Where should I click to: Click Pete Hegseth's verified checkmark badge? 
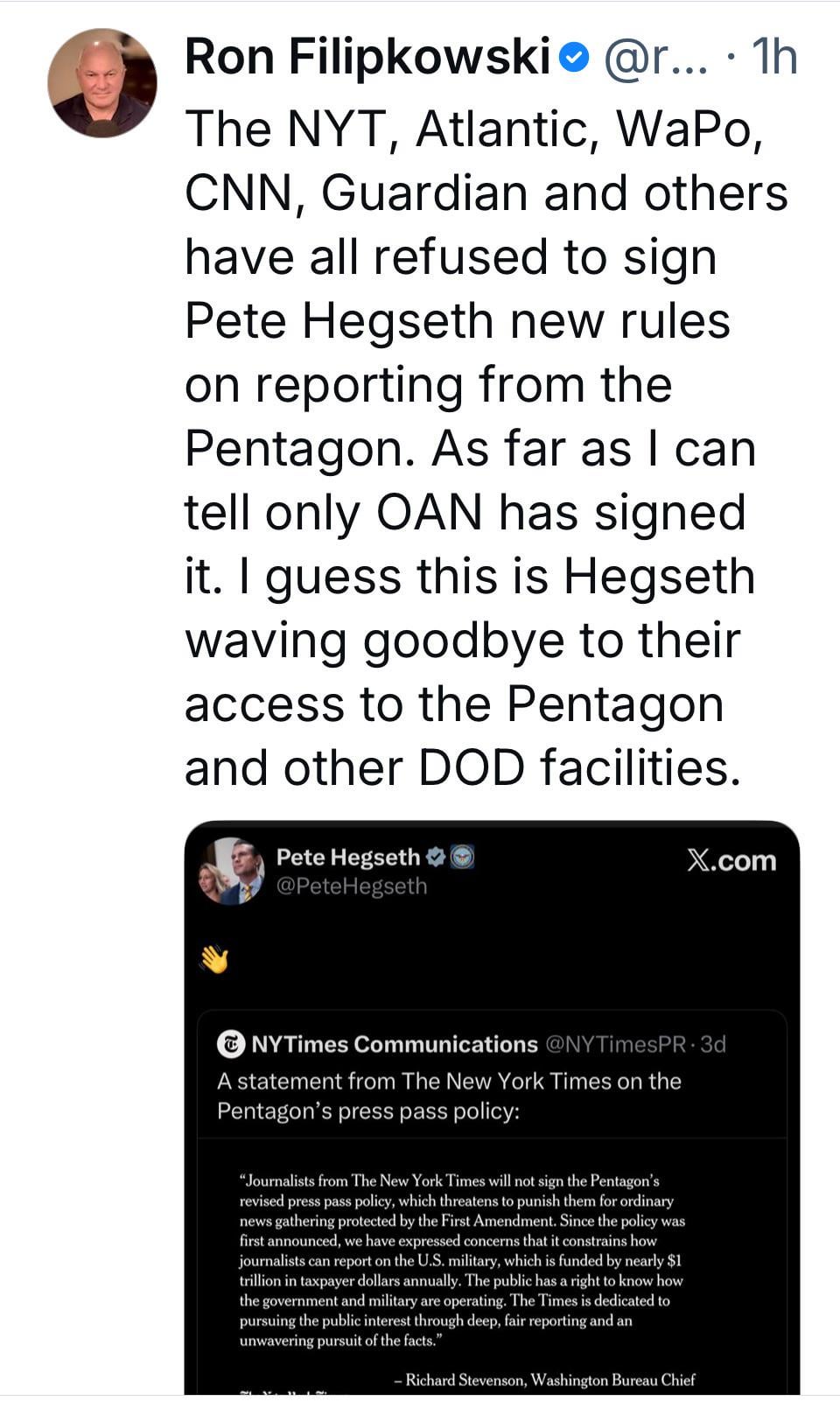pos(436,857)
